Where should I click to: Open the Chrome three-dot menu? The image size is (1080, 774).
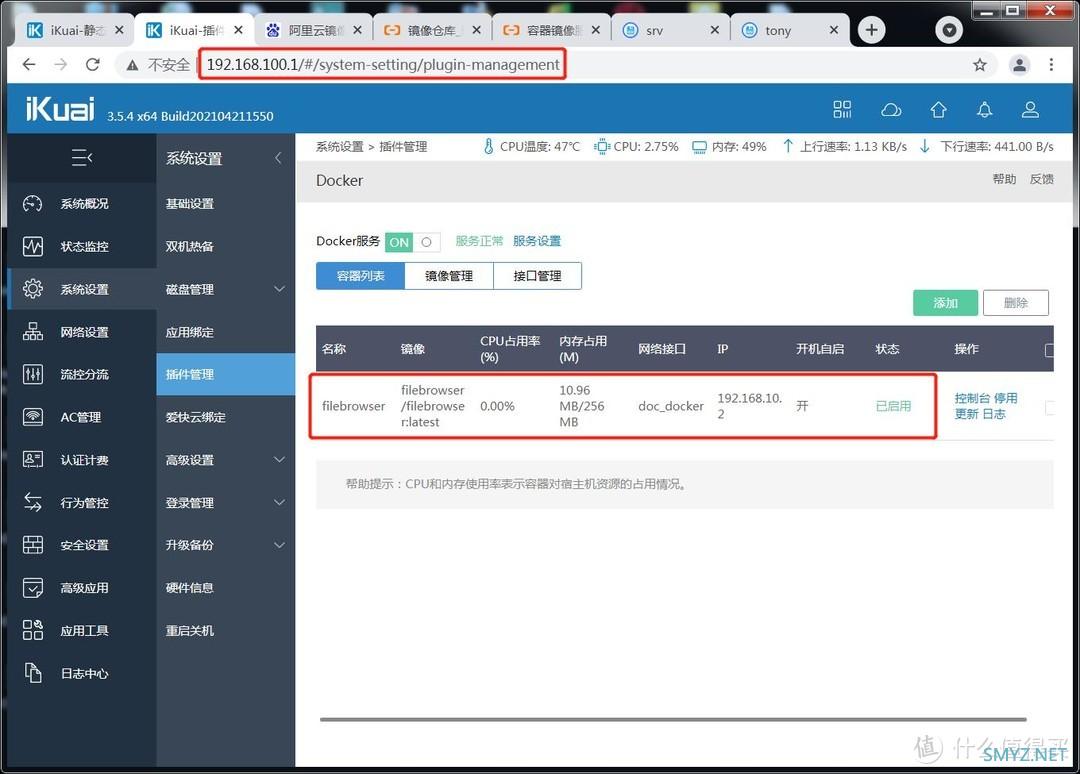click(1050, 65)
